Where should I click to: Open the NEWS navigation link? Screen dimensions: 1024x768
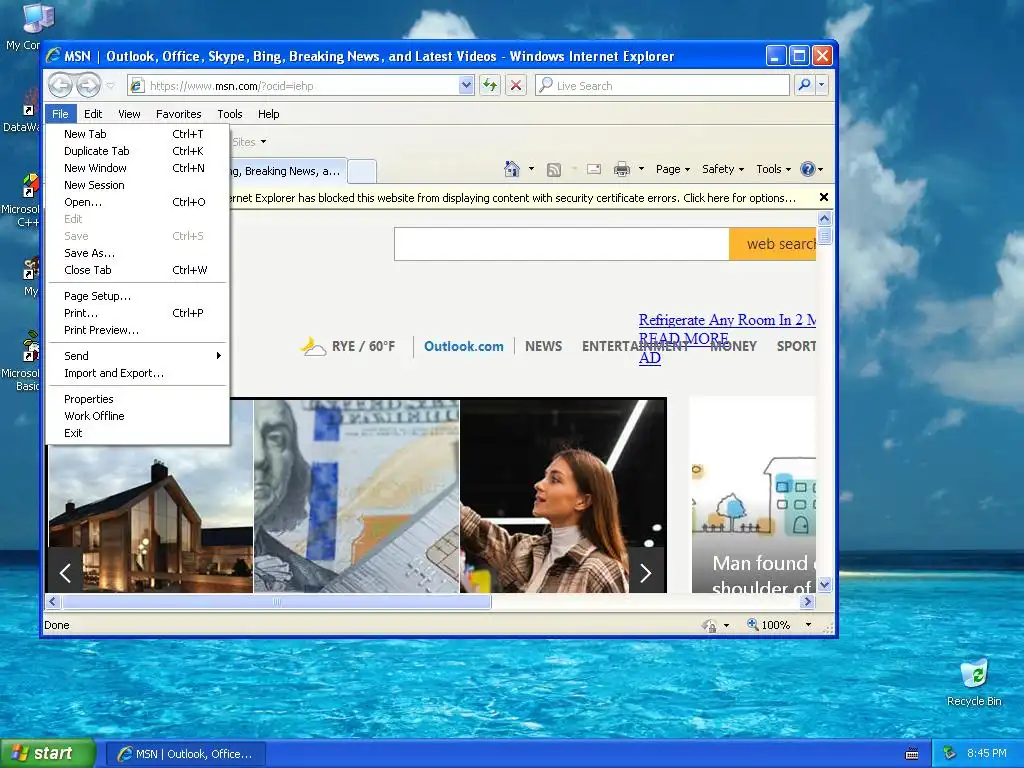pyautogui.click(x=543, y=346)
